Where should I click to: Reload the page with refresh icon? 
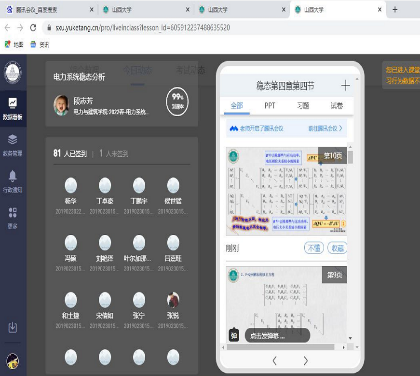pos(33,28)
